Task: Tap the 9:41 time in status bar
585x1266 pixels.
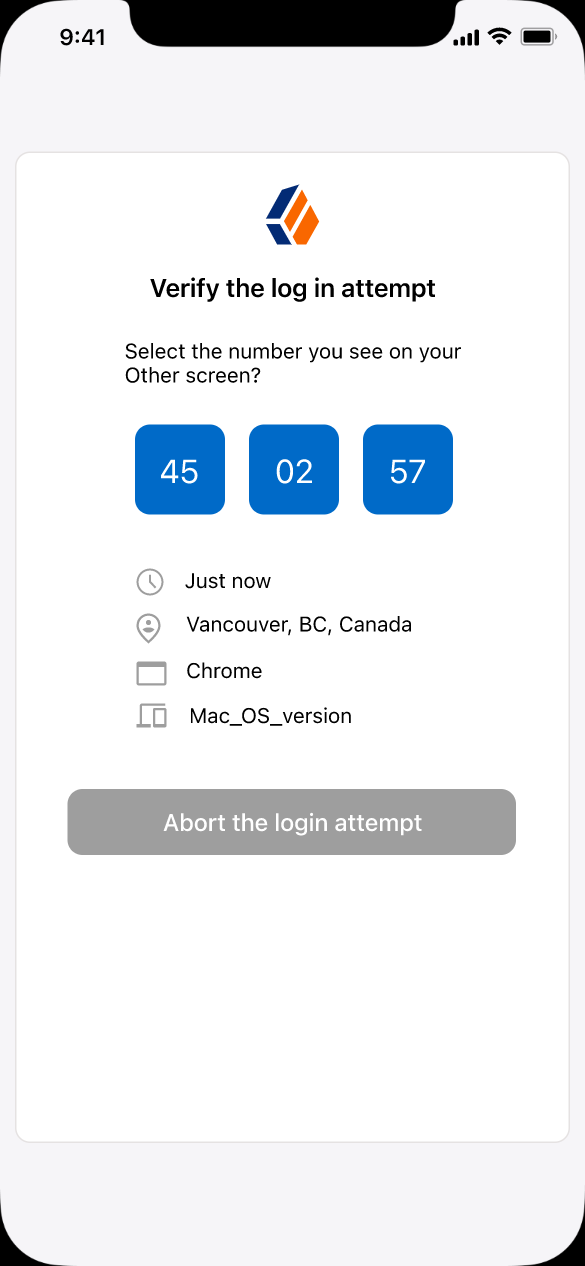Action: pyautogui.click(x=82, y=37)
